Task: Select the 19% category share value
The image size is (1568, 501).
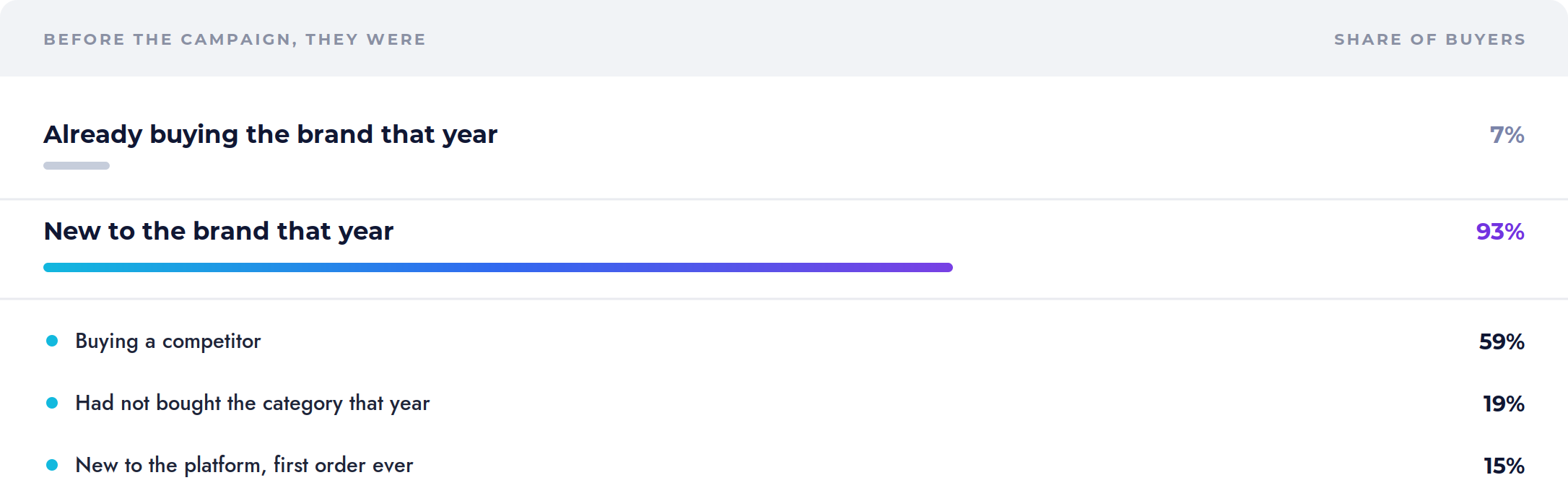Action: point(1504,404)
